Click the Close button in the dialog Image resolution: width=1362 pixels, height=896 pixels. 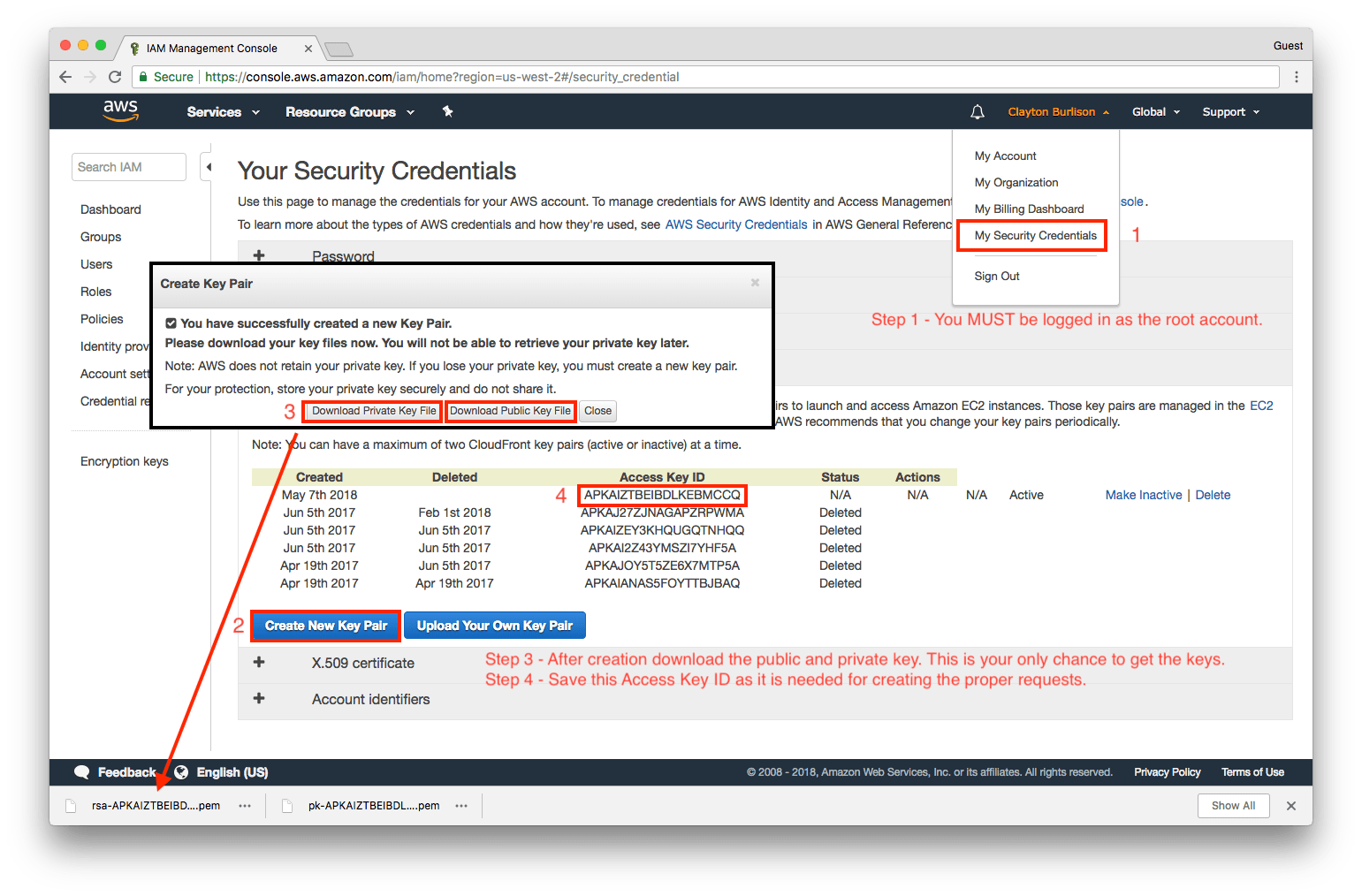pos(597,411)
